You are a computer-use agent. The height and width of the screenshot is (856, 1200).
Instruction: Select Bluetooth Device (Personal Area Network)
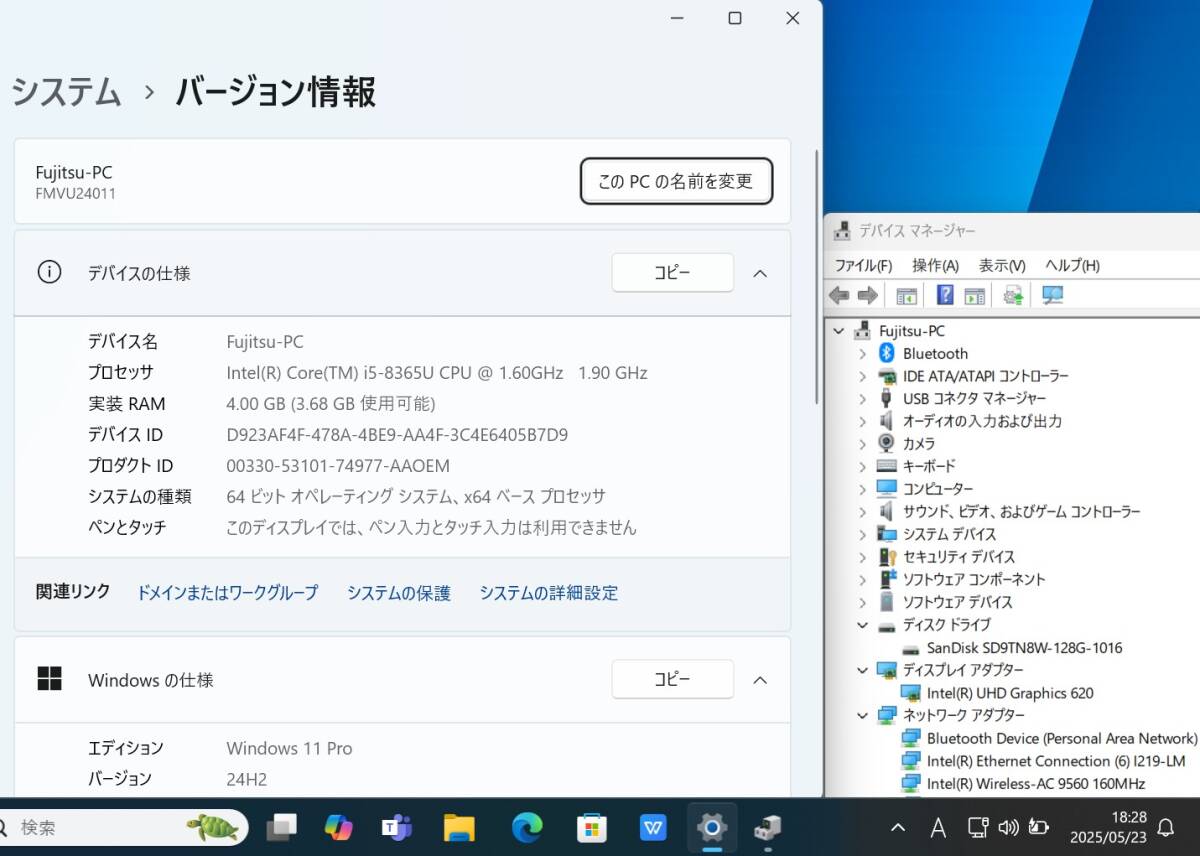click(1062, 738)
